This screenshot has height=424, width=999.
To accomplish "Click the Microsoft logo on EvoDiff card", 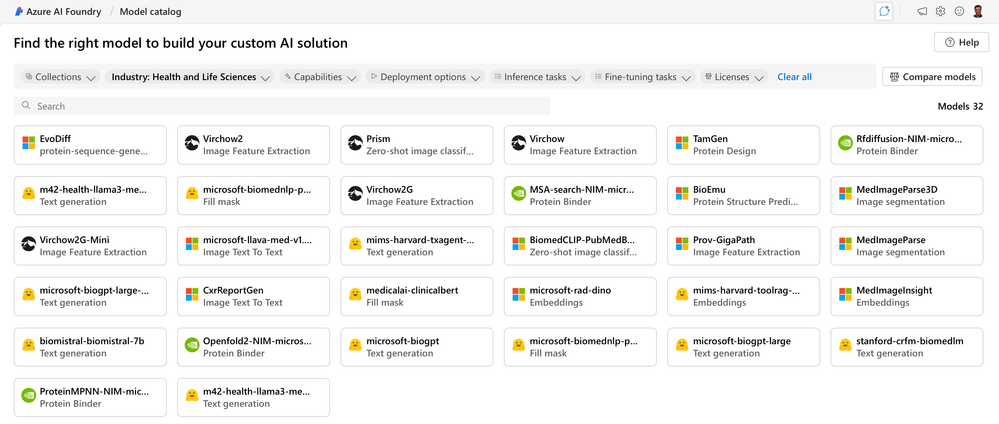I will 29,144.
